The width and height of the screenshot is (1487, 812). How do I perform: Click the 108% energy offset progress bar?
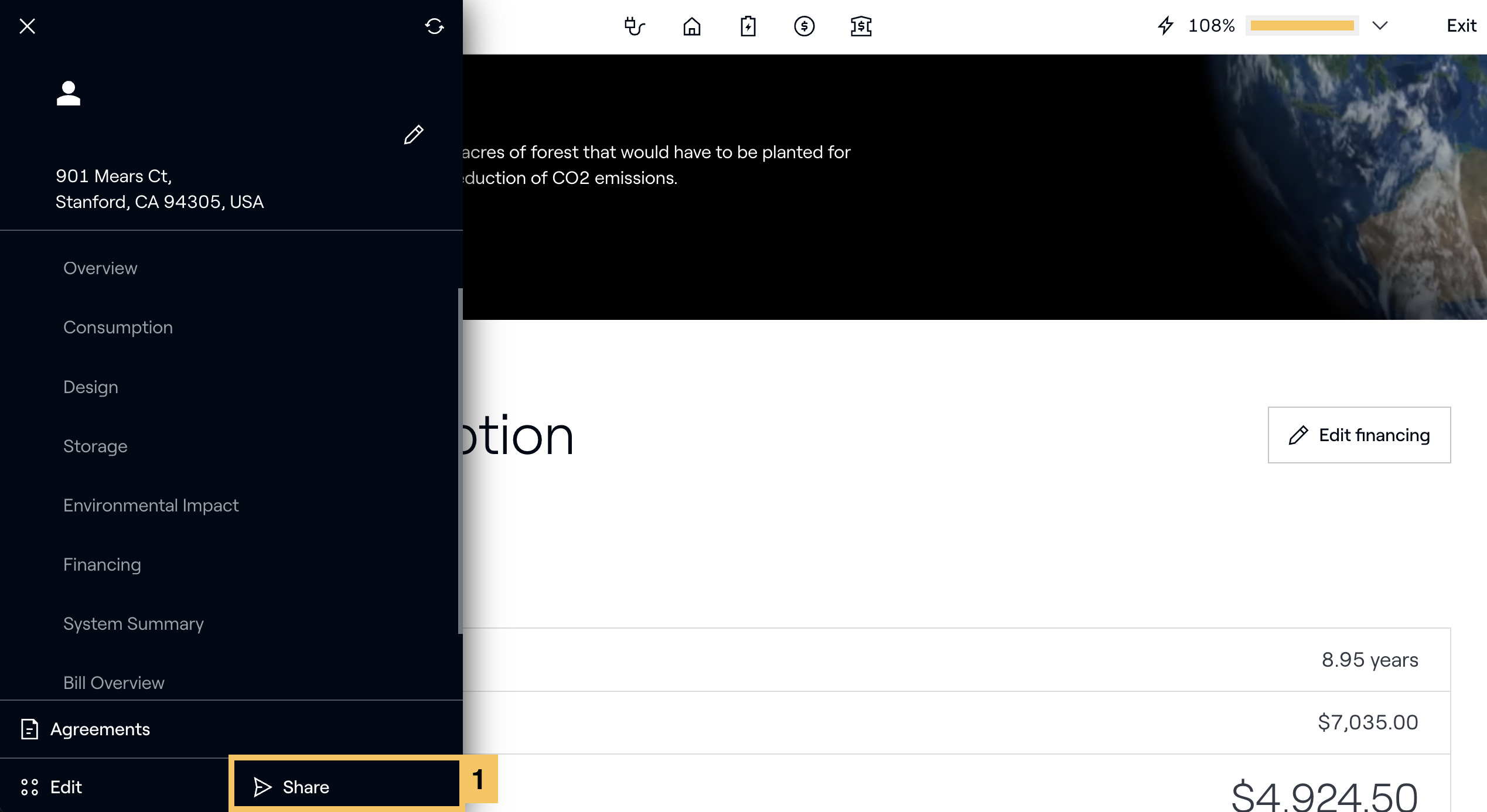pos(1302,26)
